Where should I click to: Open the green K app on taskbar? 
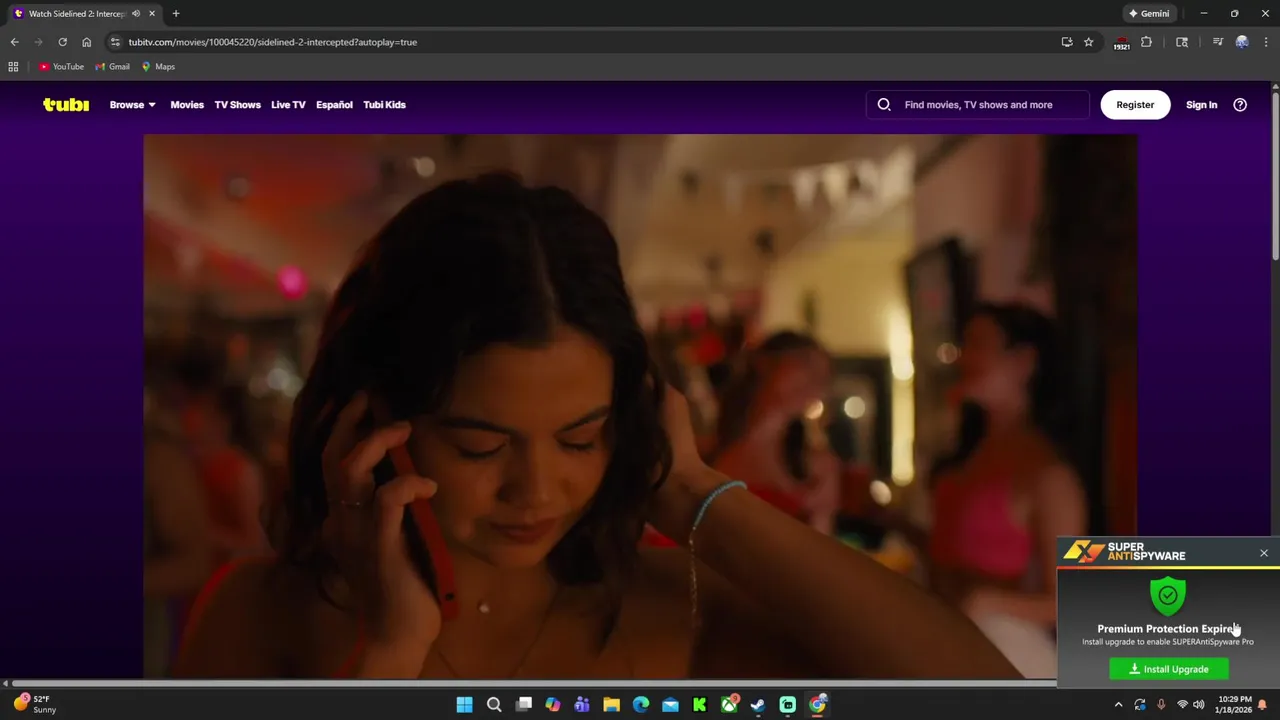(700, 705)
